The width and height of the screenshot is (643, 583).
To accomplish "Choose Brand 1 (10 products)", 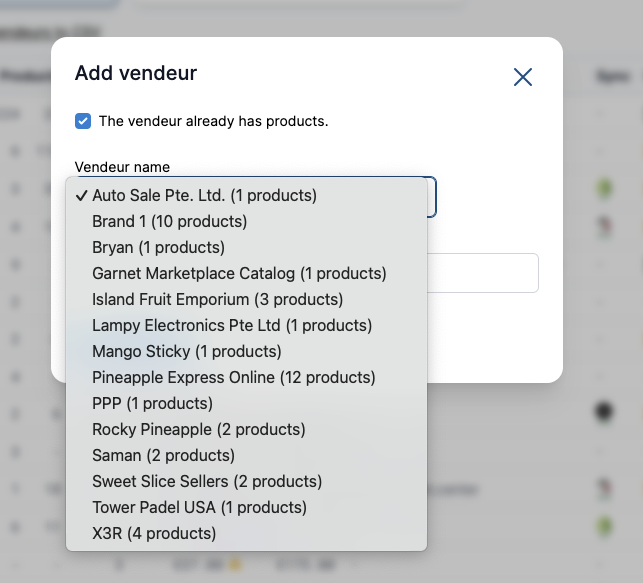I will tap(246, 221).
